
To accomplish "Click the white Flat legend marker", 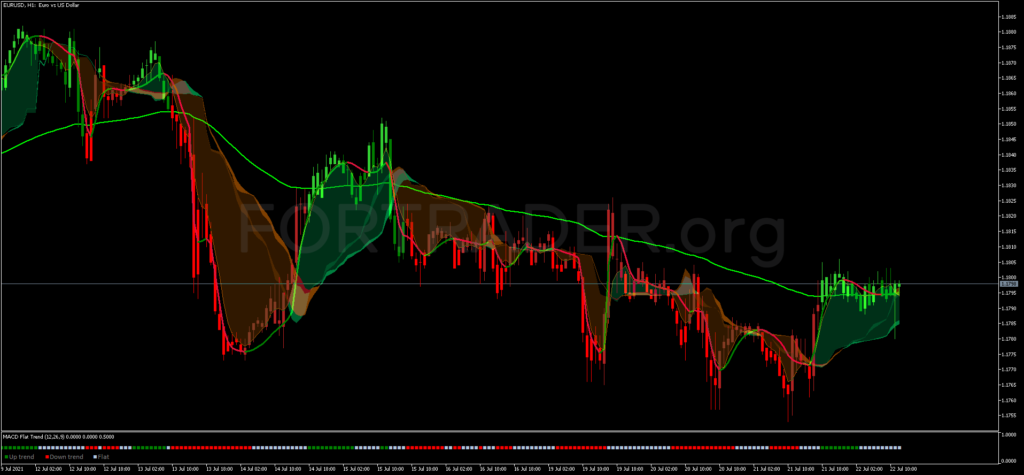I will click(x=95, y=457).
